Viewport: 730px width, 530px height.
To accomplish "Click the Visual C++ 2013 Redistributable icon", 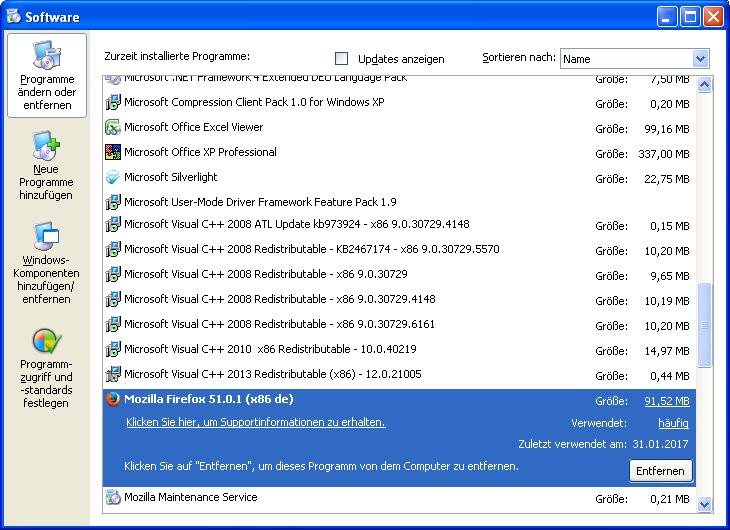I will [x=113, y=374].
